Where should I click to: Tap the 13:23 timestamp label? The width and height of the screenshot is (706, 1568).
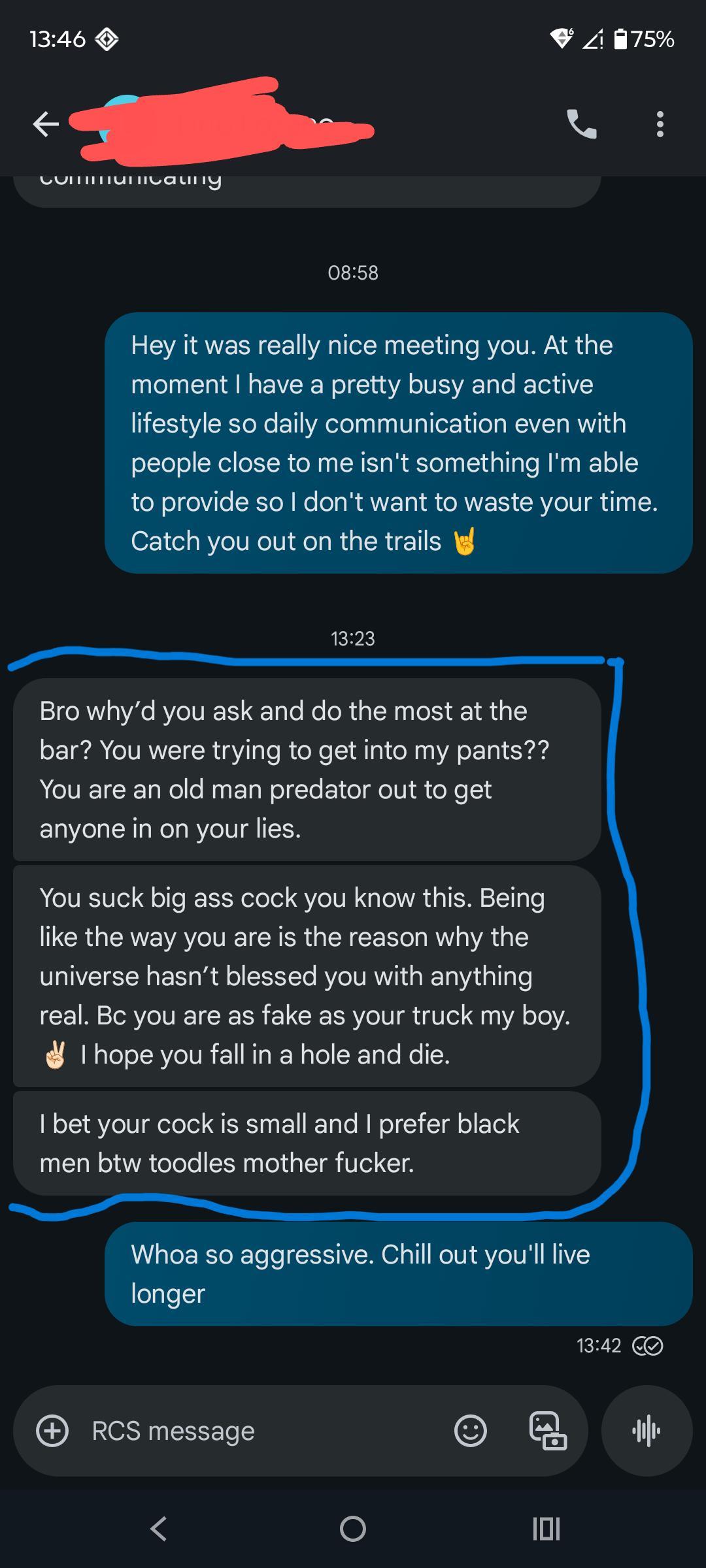point(353,638)
